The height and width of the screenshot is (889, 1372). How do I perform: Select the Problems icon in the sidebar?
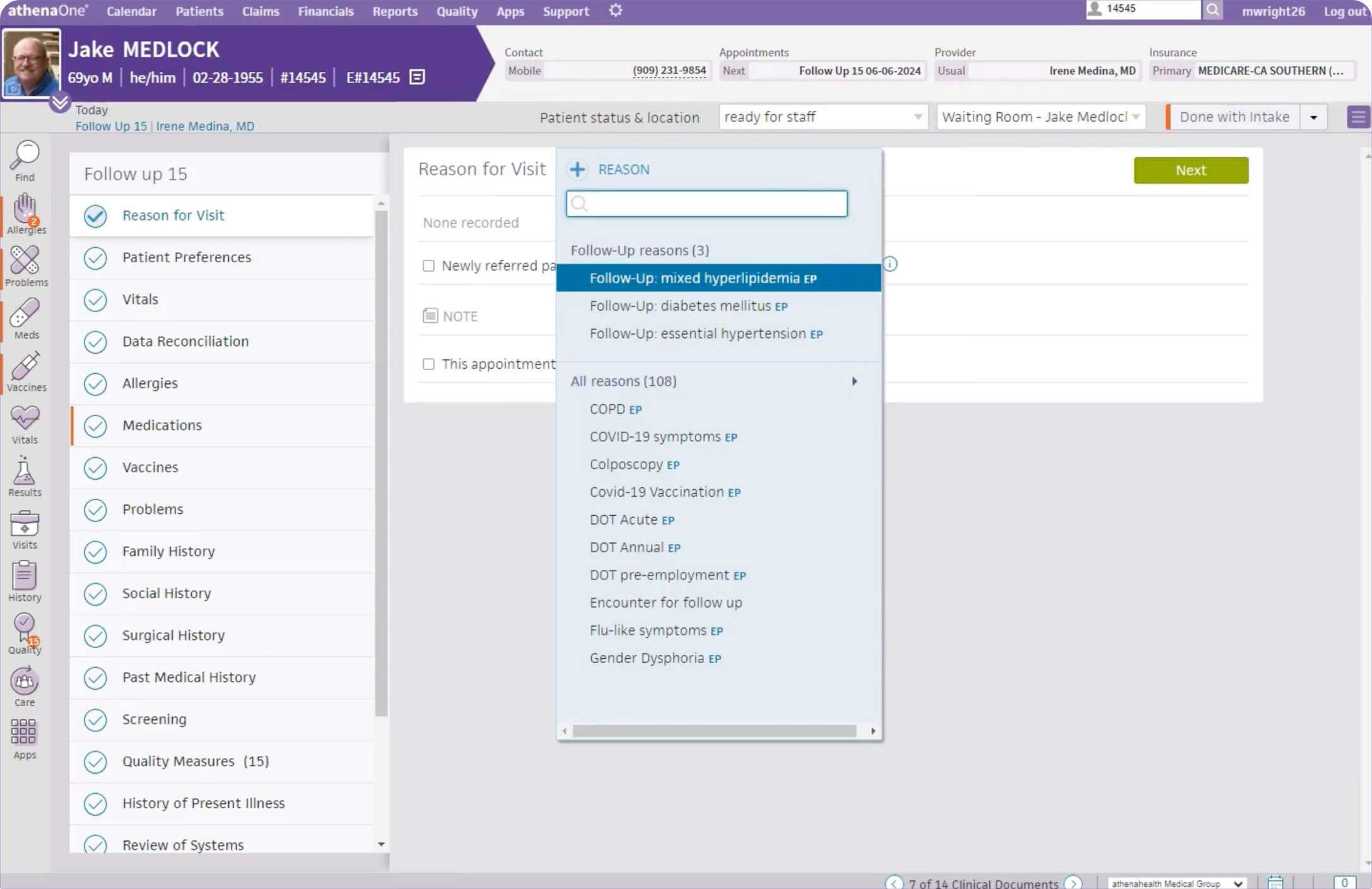(x=24, y=266)
